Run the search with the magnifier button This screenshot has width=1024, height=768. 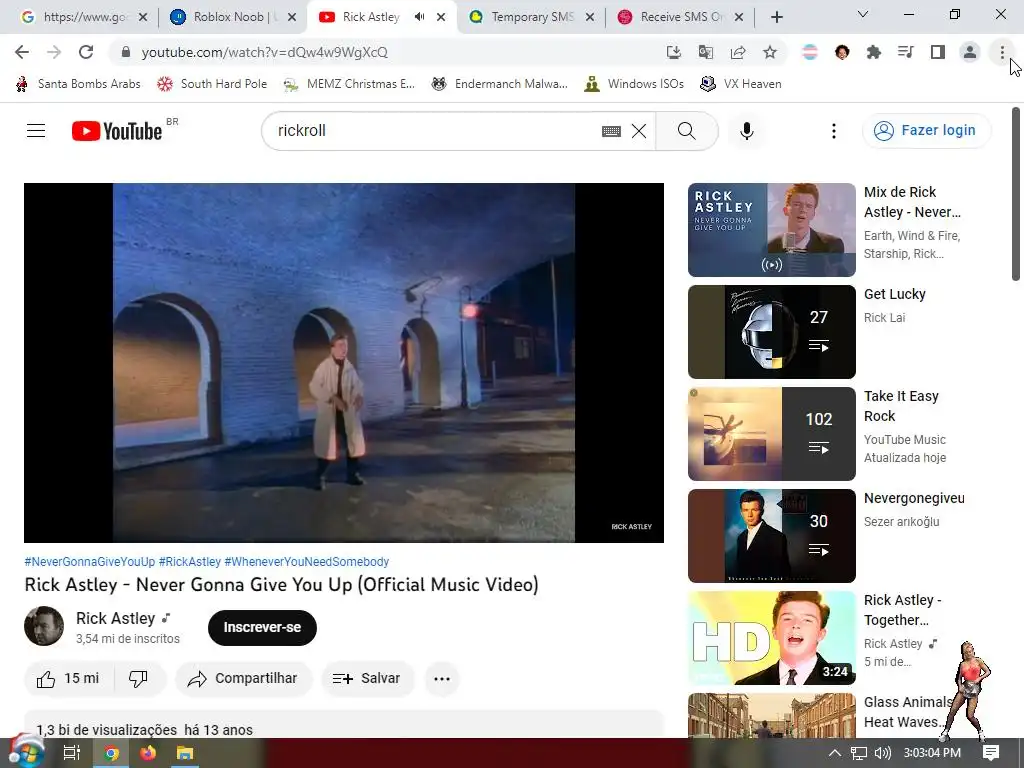coord(687,131)
